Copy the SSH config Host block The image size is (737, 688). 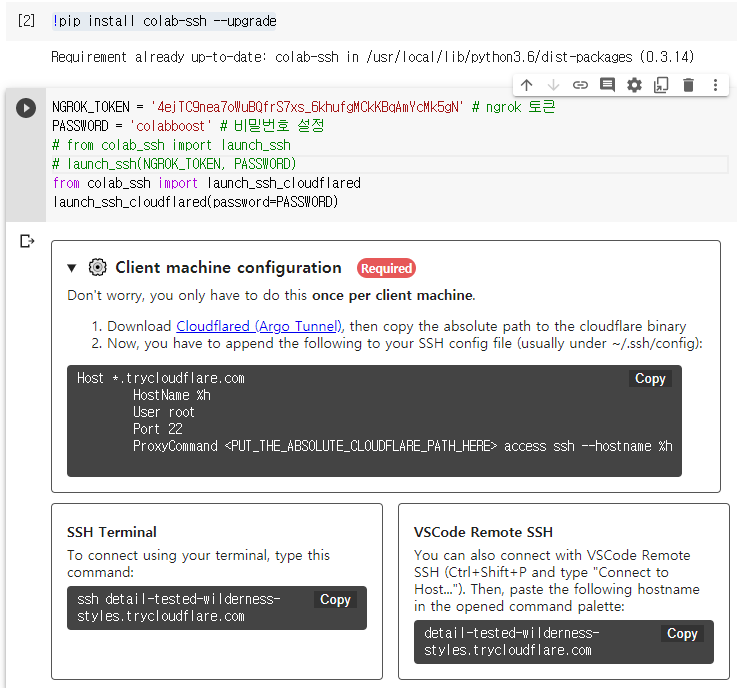tap(650, 379)
